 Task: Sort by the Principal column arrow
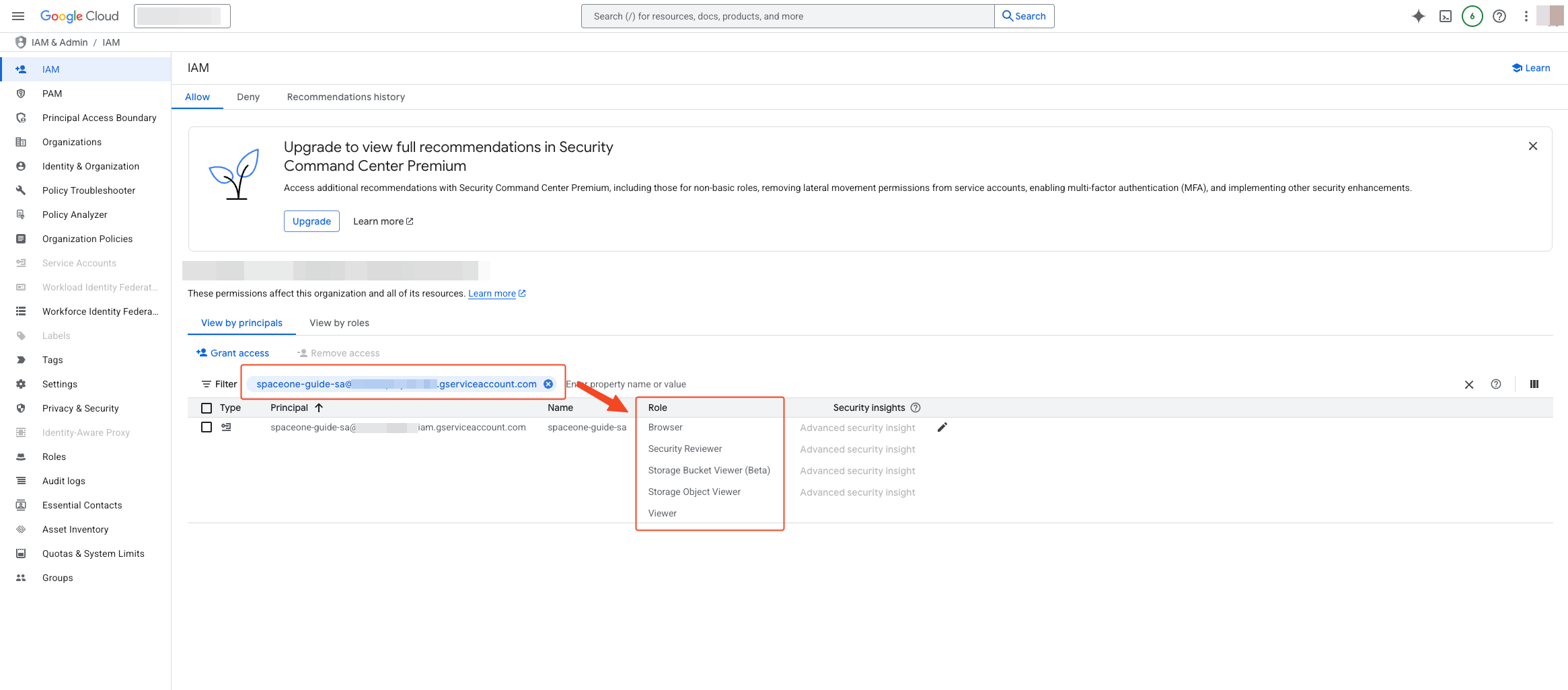pos(319,408)
